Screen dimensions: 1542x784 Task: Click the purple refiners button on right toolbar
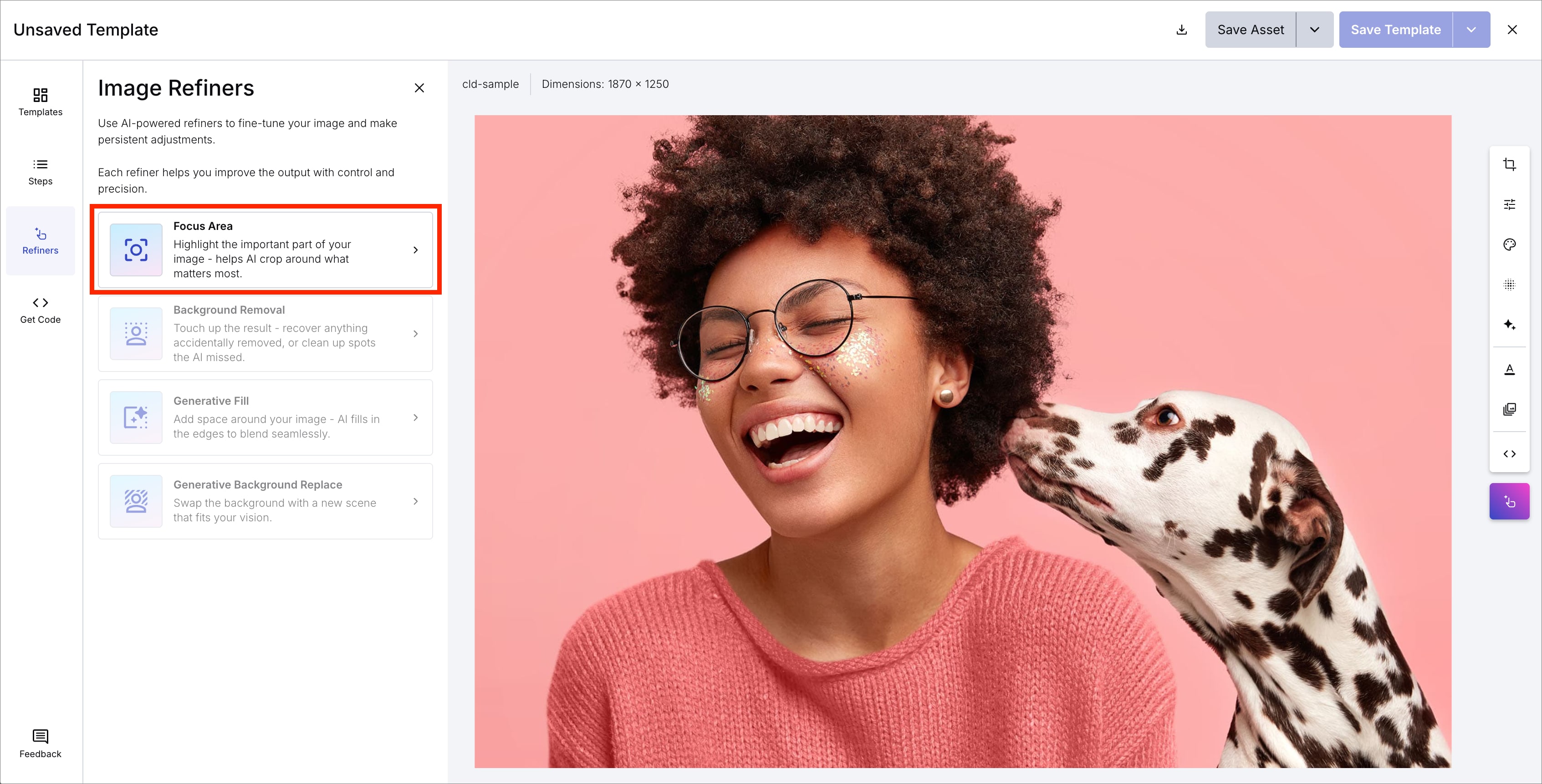1509,502
